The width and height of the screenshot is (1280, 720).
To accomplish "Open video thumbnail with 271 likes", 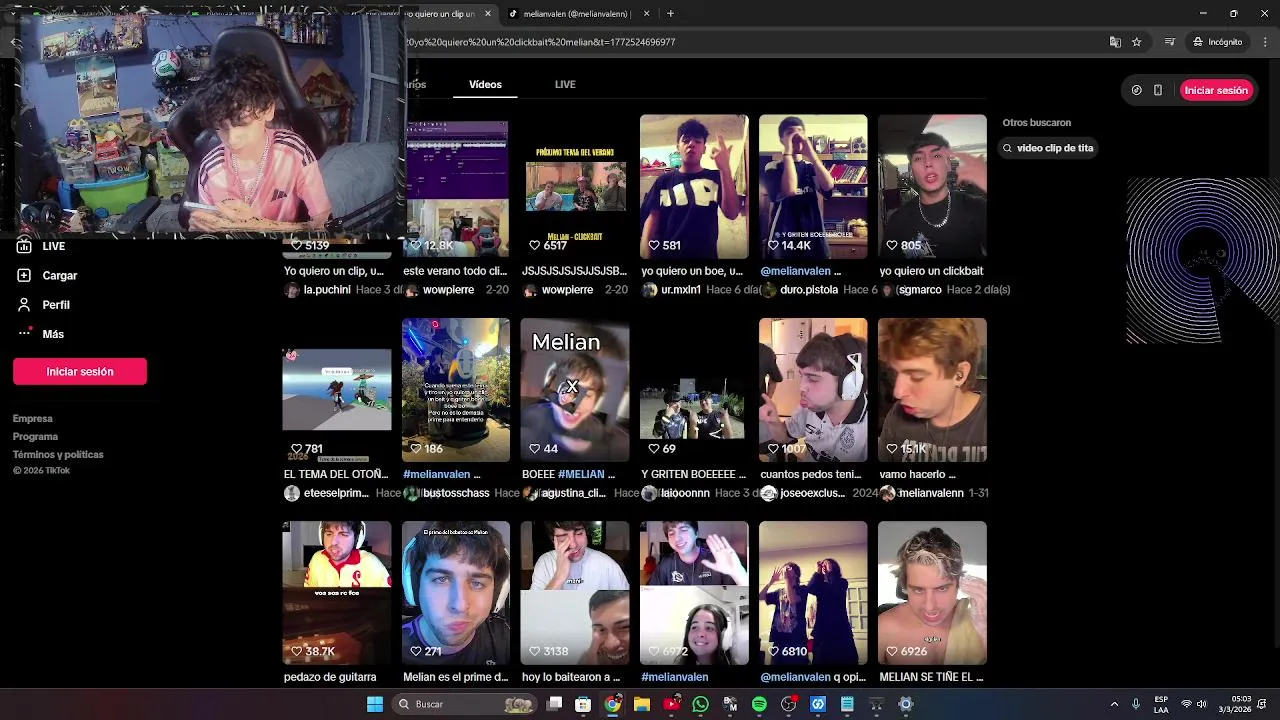I will 456,593.
